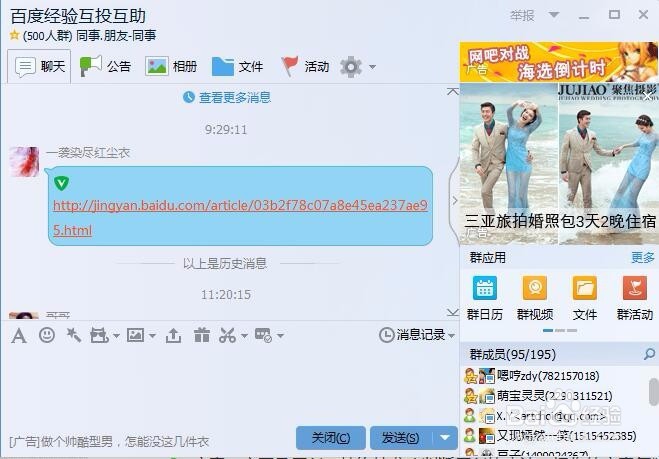Expand the card tool dropdown arrow
This screenshot has width=659, height=459.
click(x=280, y=336)
